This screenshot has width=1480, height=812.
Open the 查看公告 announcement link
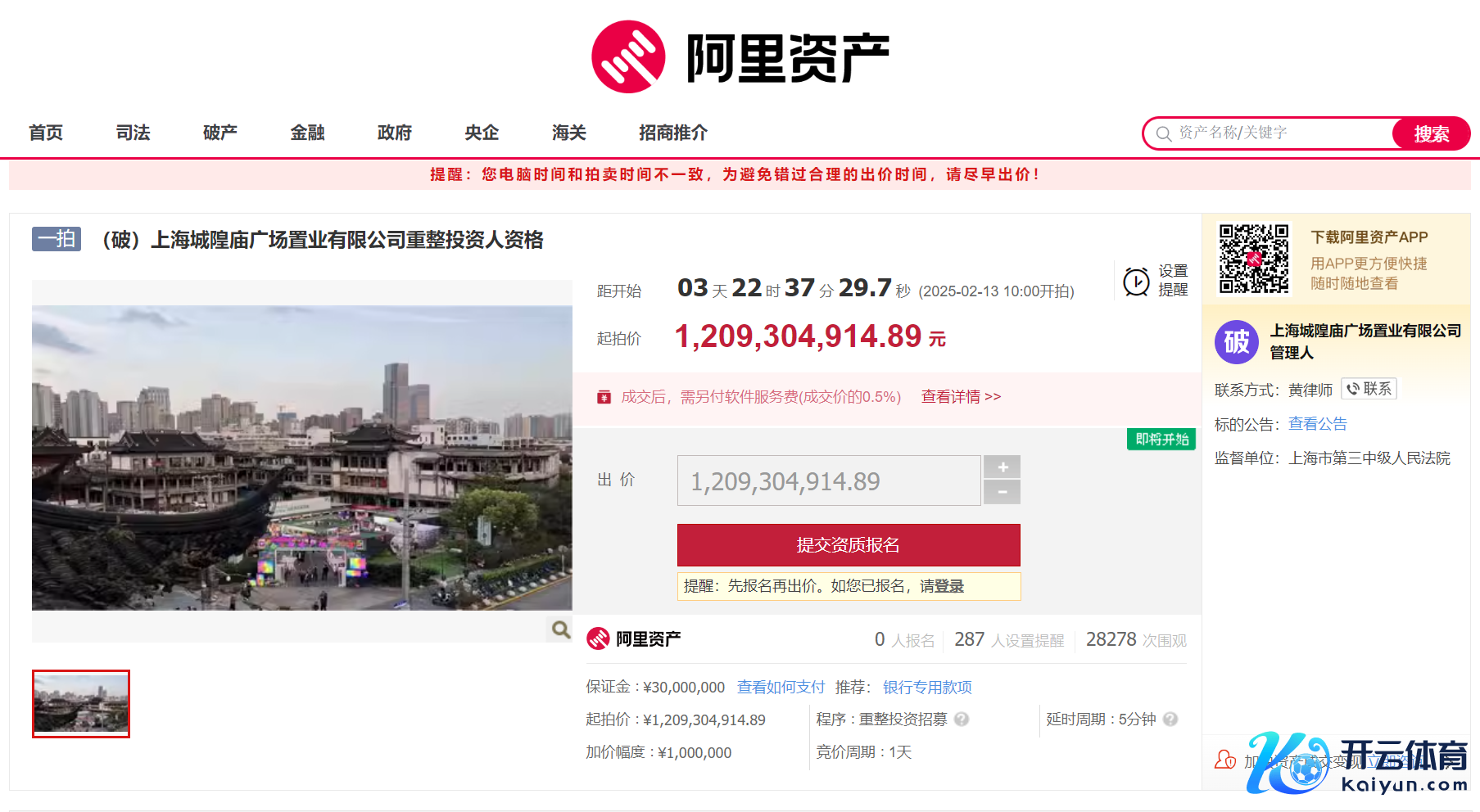point(1317,424)
